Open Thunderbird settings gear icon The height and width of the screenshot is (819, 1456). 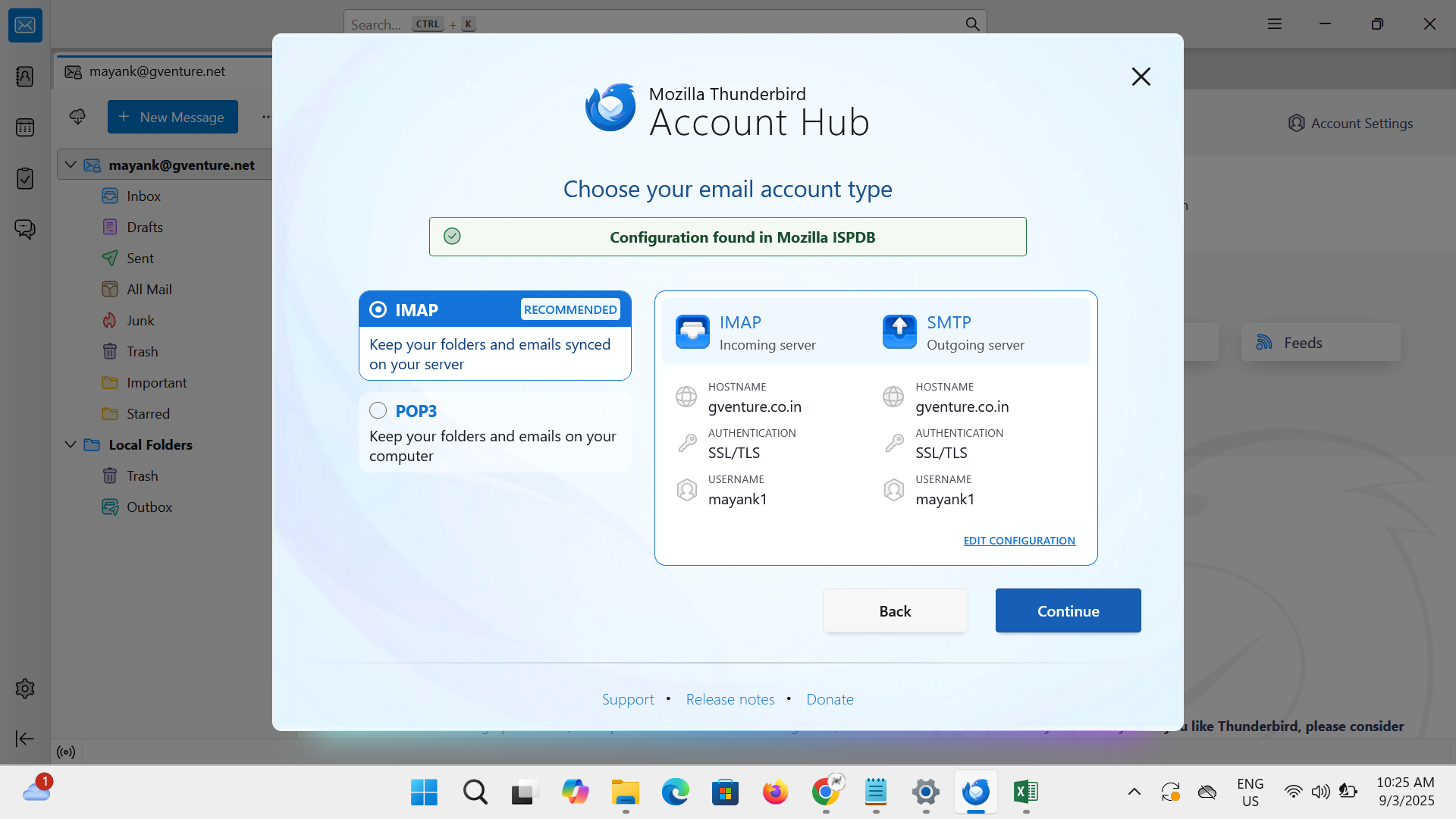pos(25,689)
